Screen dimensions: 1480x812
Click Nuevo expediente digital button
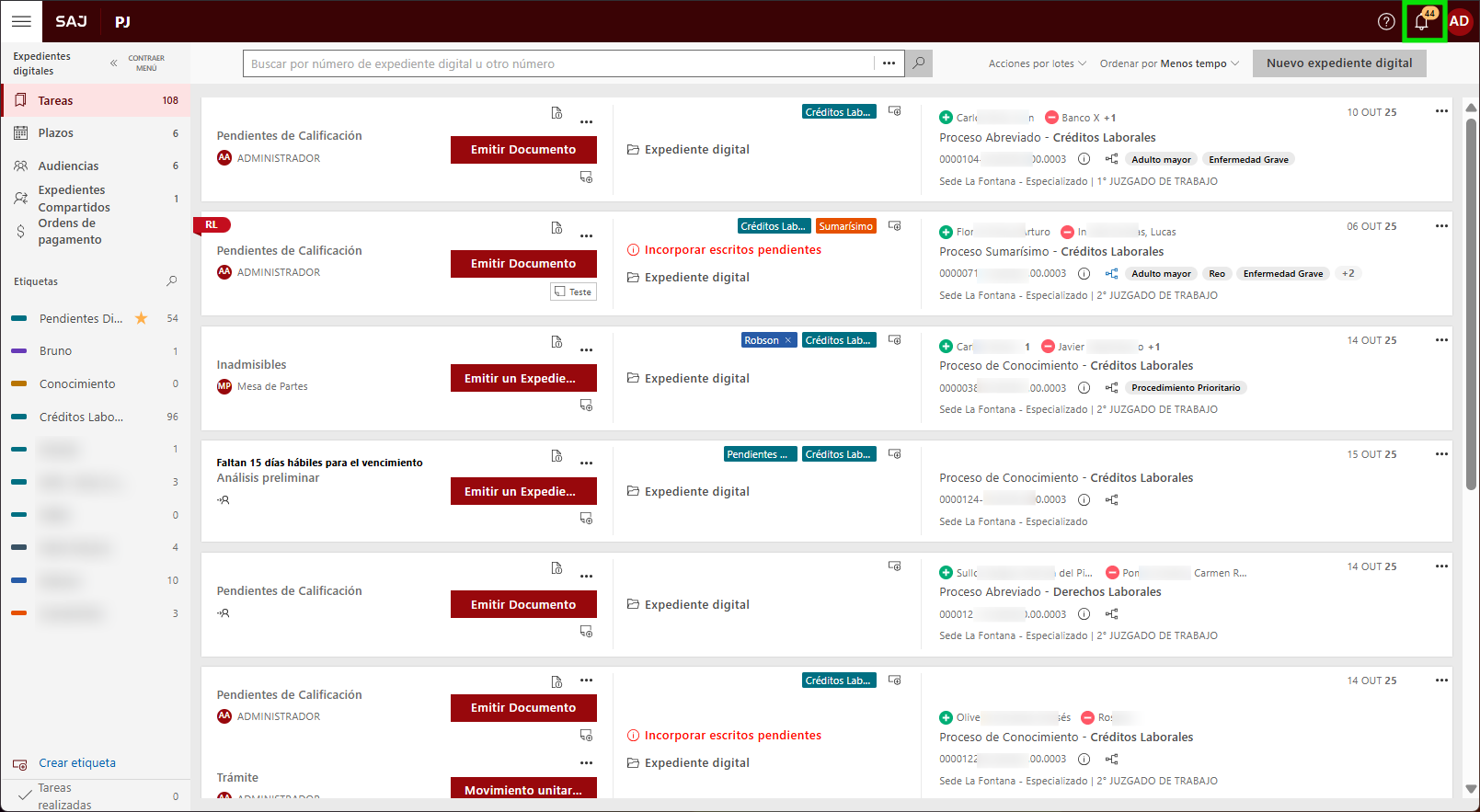[1338, 63]
